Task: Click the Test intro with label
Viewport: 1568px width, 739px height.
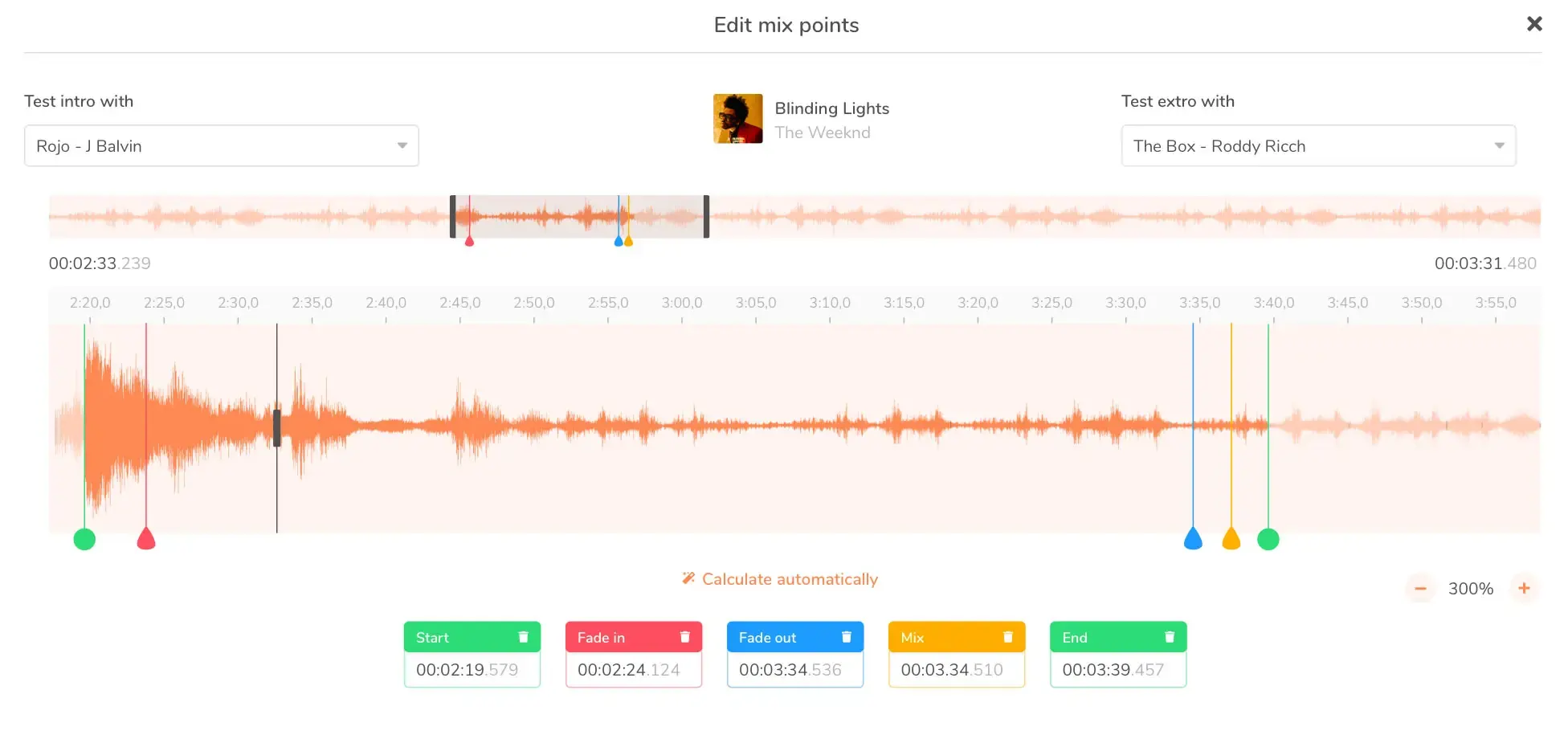Action: coord(79,101)
